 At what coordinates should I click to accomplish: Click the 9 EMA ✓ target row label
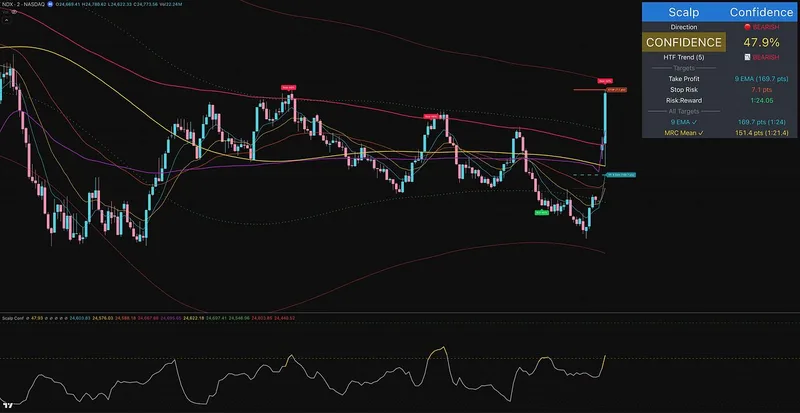[684, 122]
